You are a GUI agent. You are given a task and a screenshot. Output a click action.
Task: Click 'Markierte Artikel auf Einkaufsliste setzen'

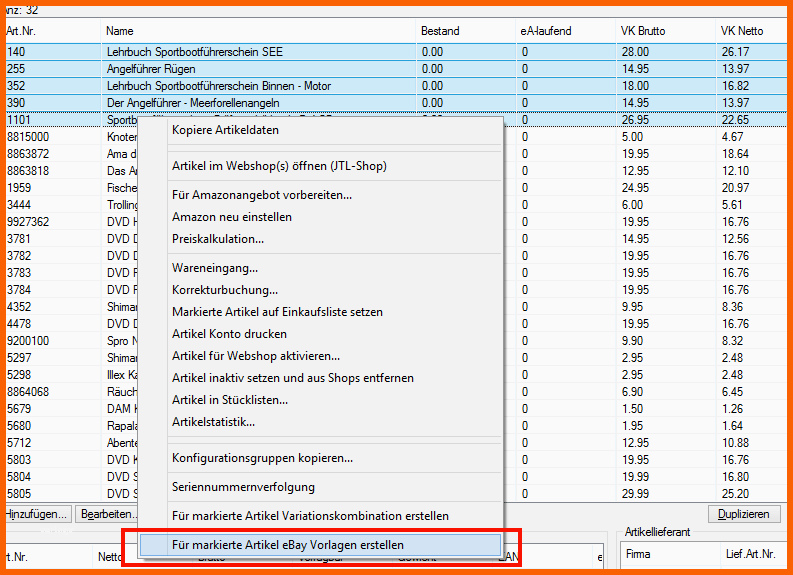(320, 312)
